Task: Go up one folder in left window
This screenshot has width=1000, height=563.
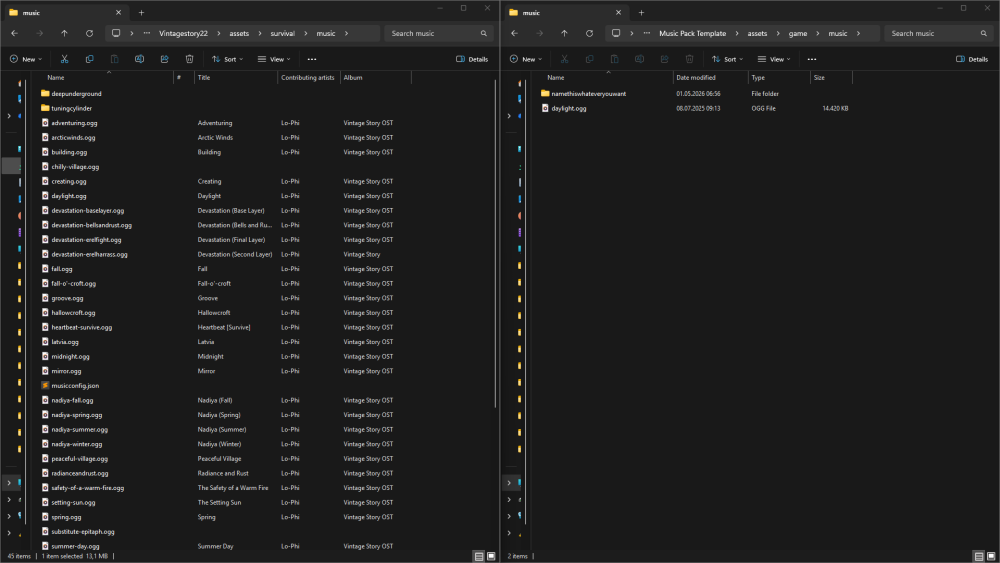Action: click(64, 33)
